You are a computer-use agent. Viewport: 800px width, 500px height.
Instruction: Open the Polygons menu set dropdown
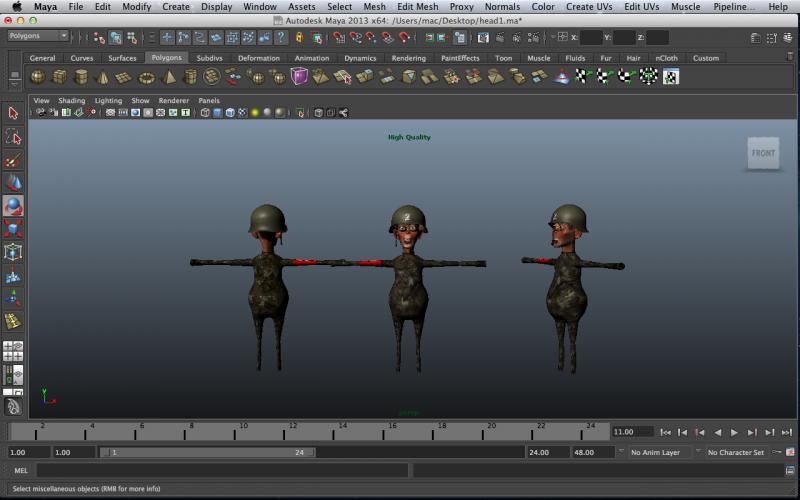(37, 36)
